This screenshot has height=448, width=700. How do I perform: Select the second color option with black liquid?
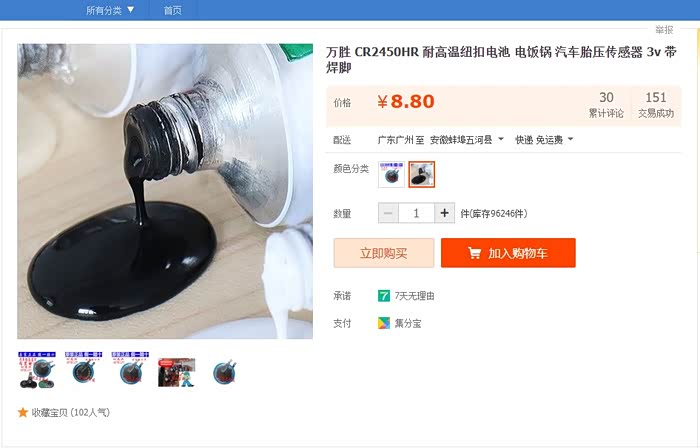click(x=421, y=174)
